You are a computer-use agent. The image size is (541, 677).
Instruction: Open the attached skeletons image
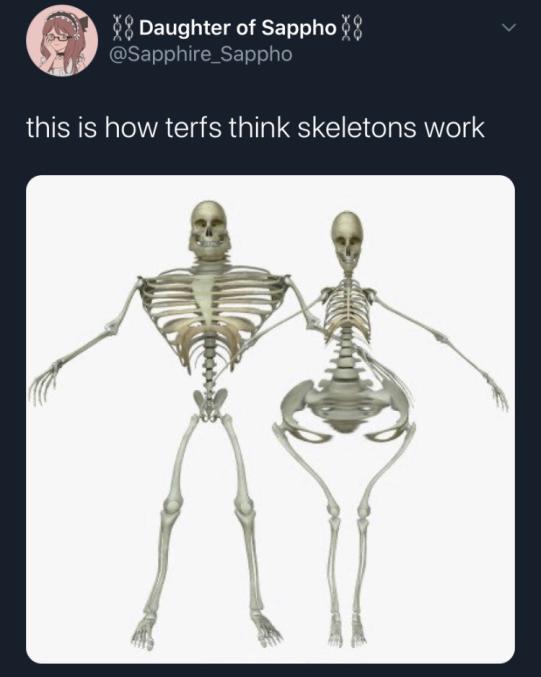click(270, 419)
